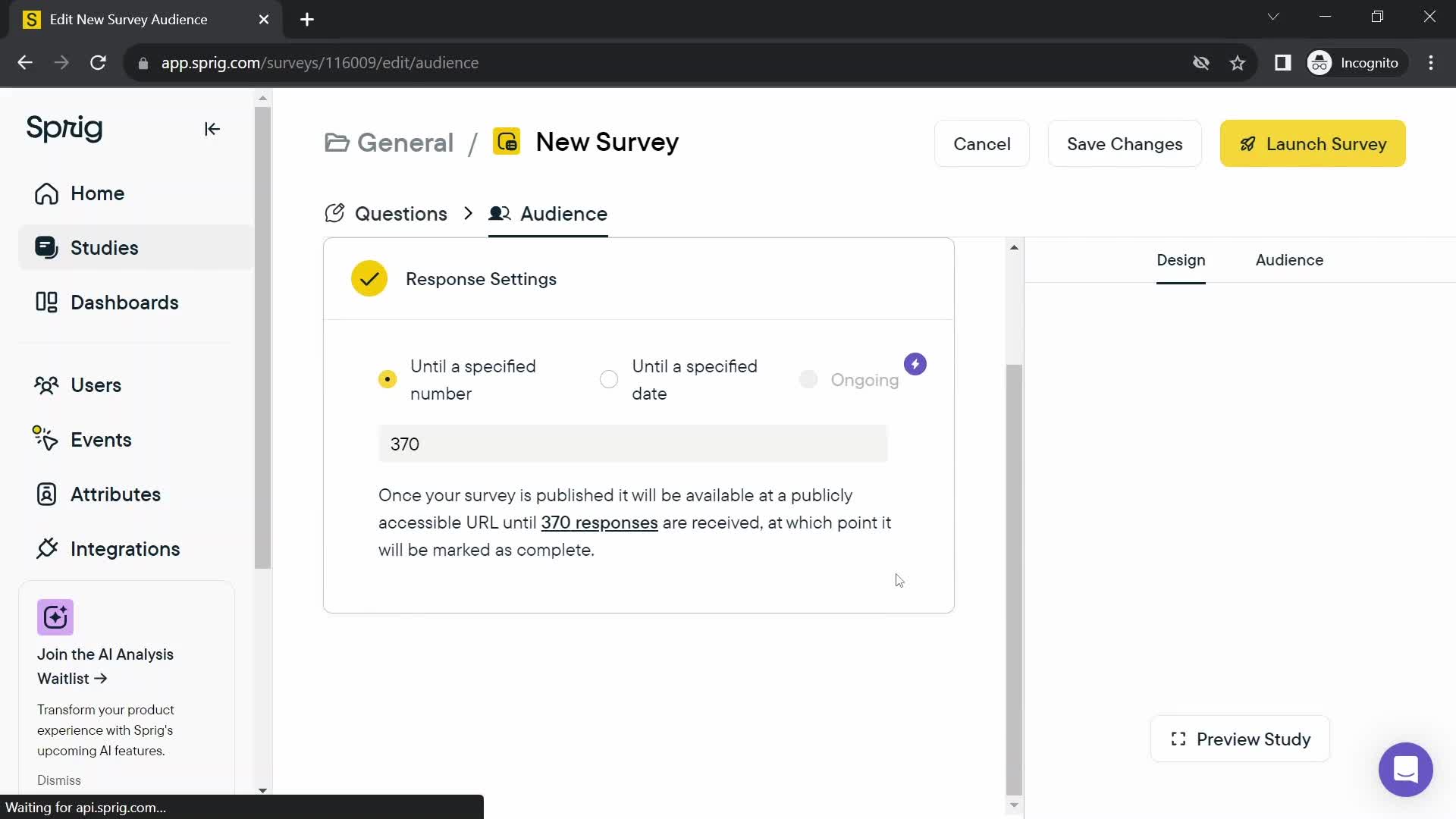Navigate to Studies section
This screenshot has height=819, width=1456.
tap(105, 247)
